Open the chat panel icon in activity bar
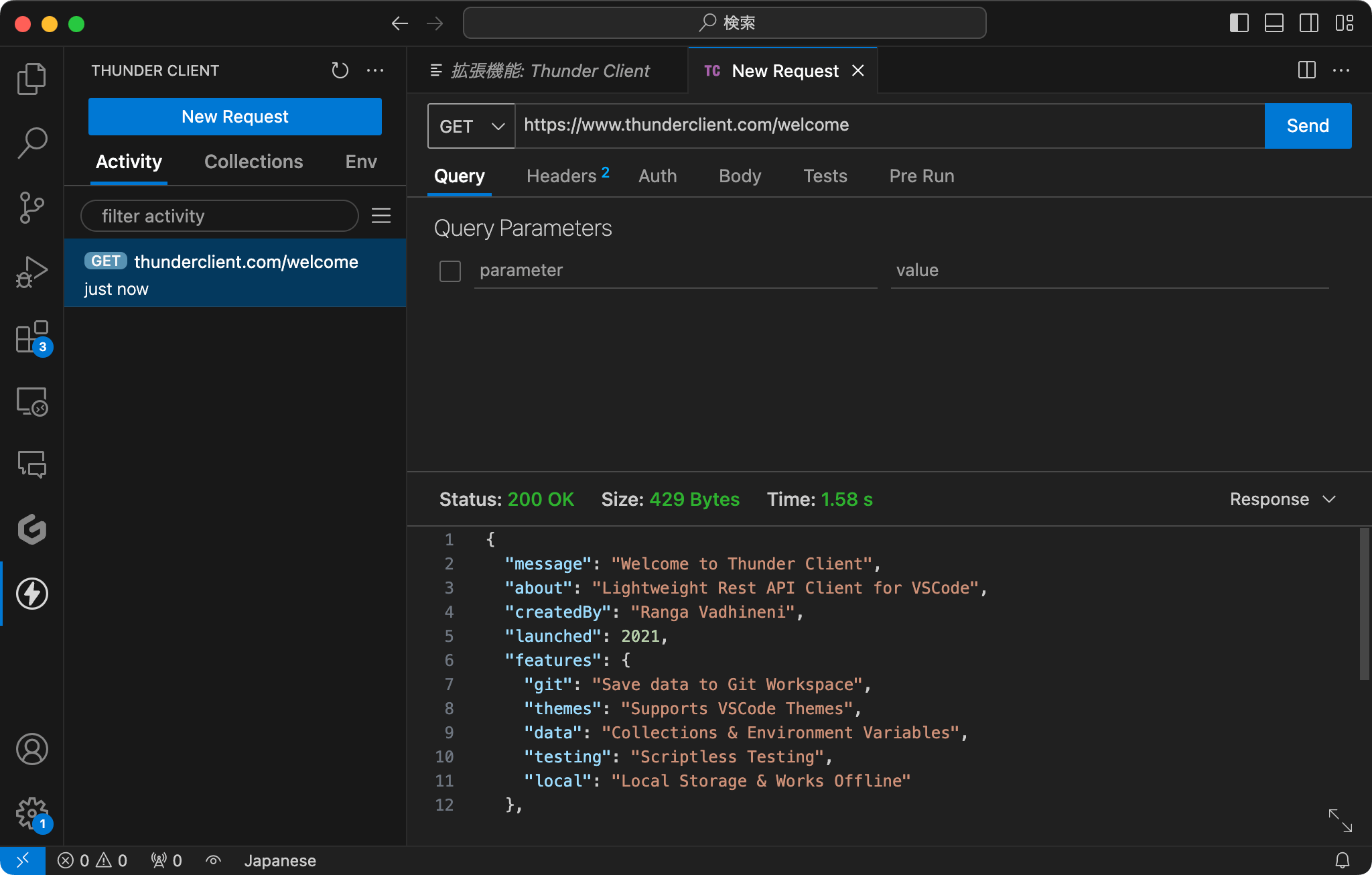1372x875 pixels. [31, 464]
